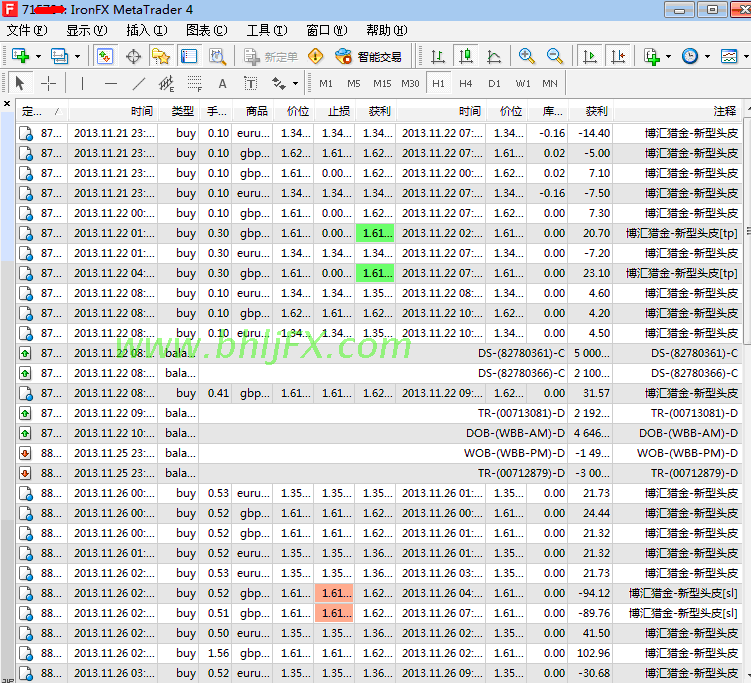The width and height of the screenshot is (751, 683).
Task: Select the WOB-(WBB-PM)-D balance row
Action: [379, 453]
